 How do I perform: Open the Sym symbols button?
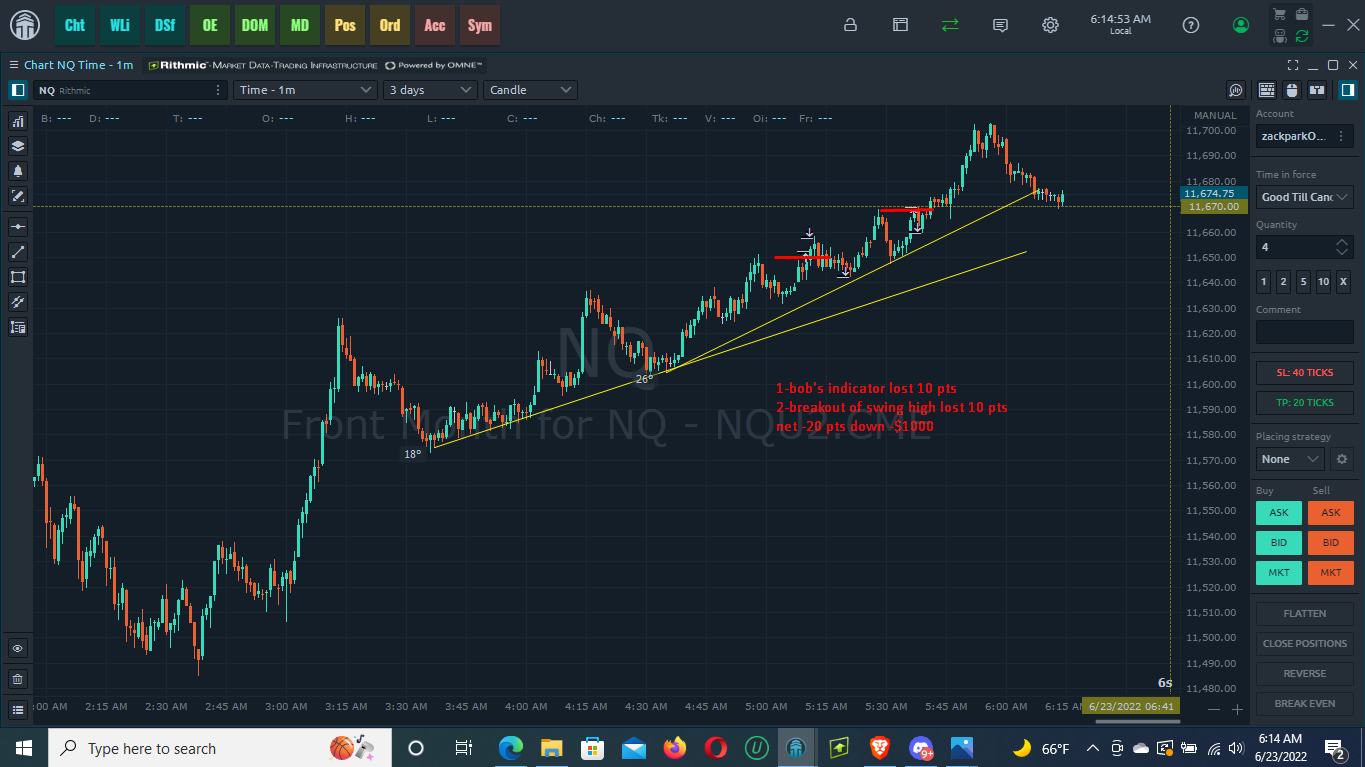[480, 25]
